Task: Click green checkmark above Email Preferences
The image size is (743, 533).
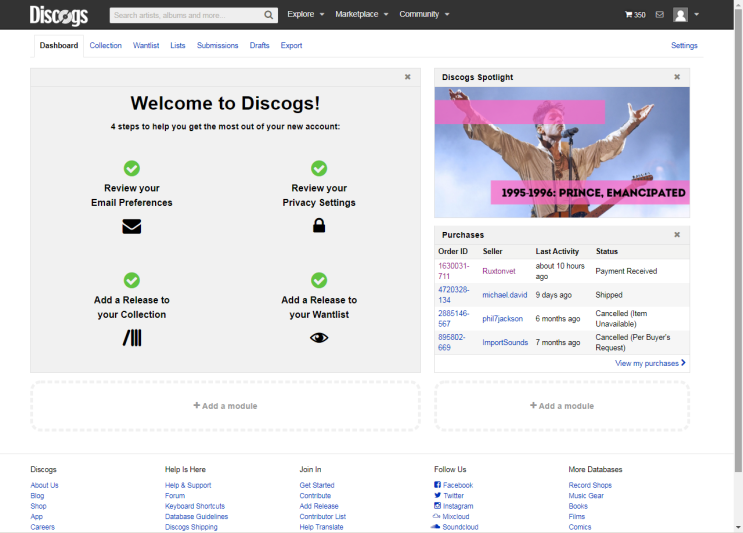Action: tap(132, 169)
